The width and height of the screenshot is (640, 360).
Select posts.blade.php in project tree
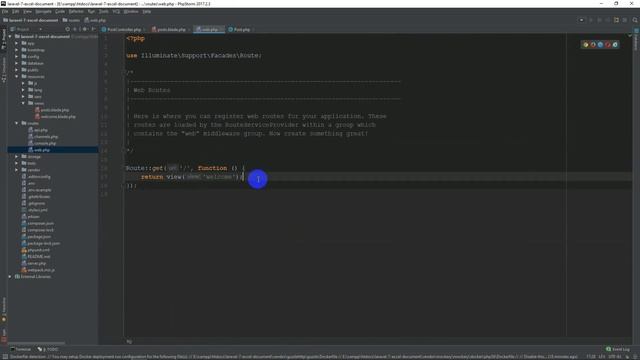(x=52, y=110)
